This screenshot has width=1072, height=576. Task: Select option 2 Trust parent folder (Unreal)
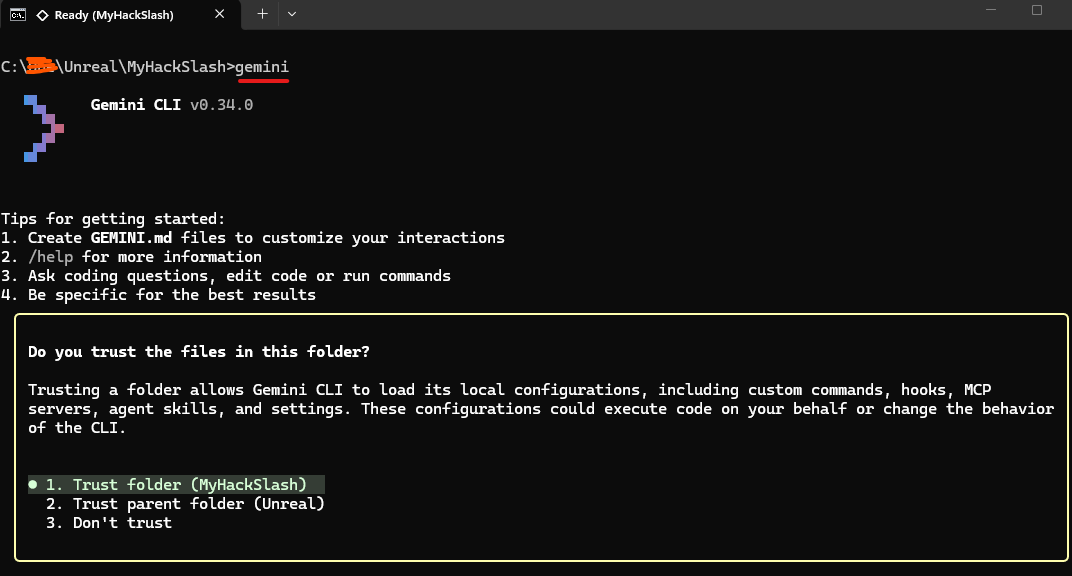click(x=185, y=504)
